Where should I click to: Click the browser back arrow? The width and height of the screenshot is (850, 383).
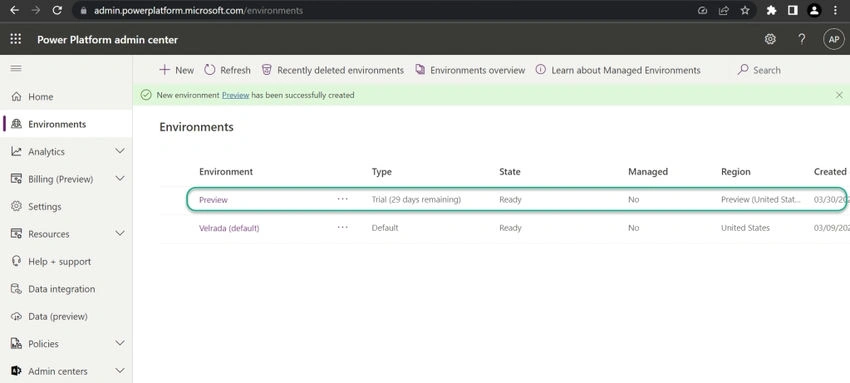pos(15,10)
